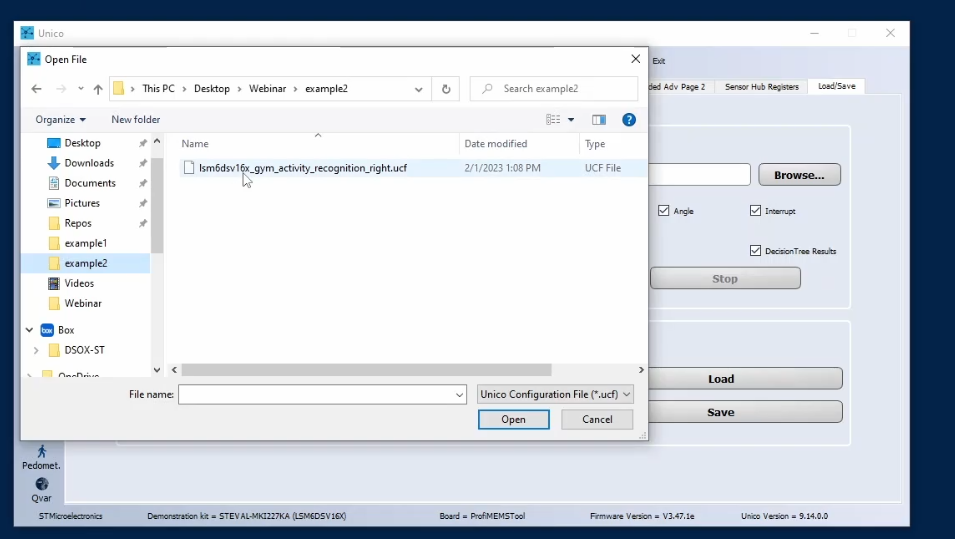Switch to Sensor Hub Registers tab
The width and height of the screenshot is (955, 539).
coord(761,87)
